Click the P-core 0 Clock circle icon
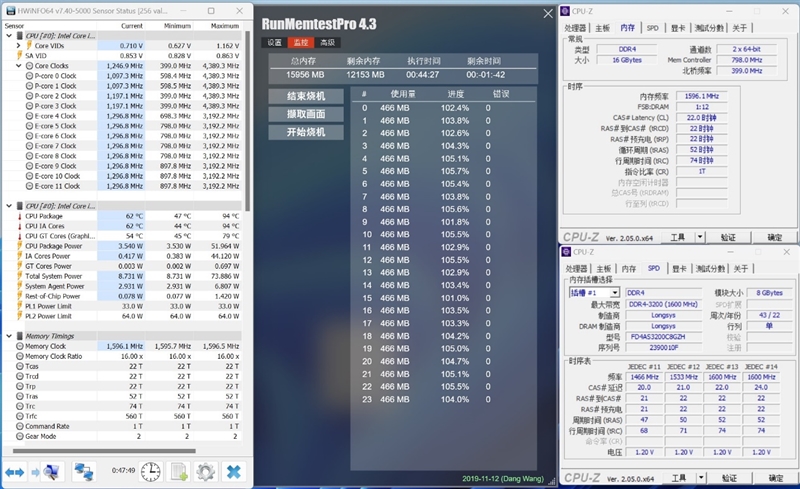Image resolution: width=800 pixels, height=489 pixels. [29, 76]
